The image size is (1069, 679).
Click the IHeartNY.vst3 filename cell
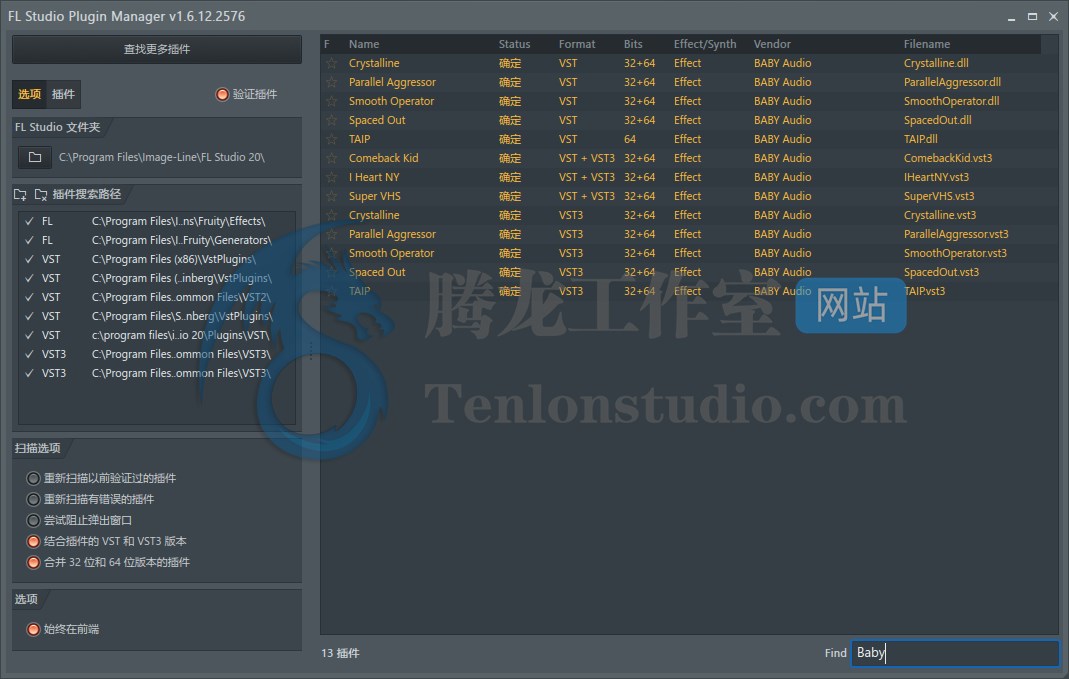(x=936, y=178)
